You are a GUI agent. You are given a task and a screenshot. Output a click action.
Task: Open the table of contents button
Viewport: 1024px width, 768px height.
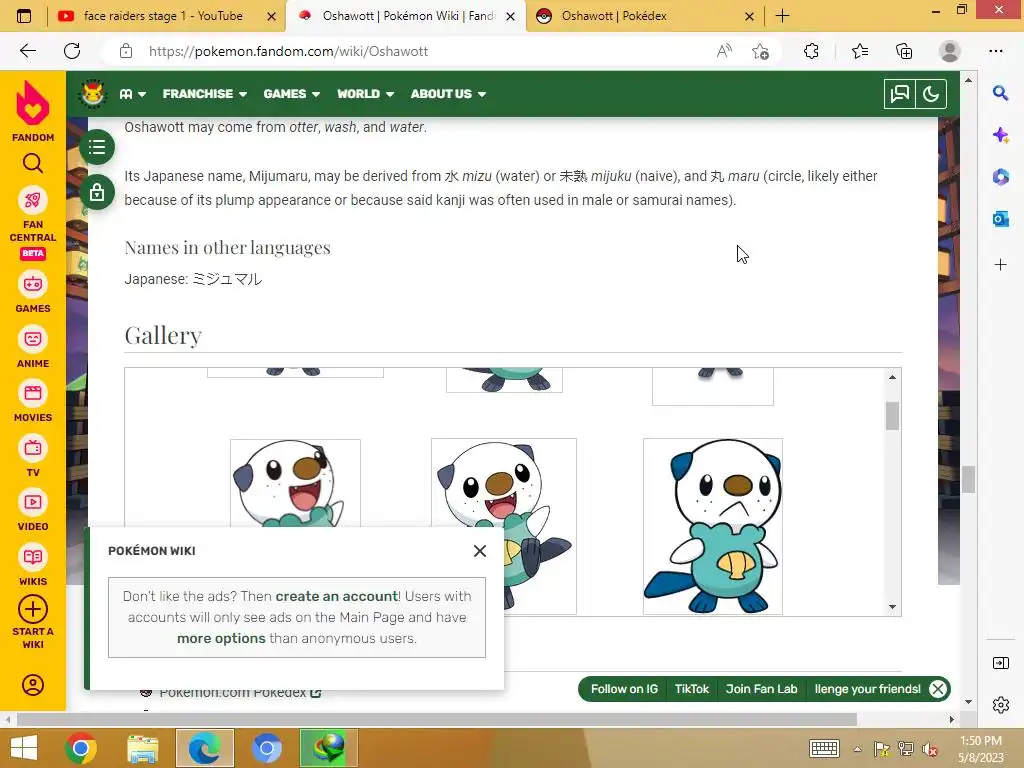click(97, 147)
